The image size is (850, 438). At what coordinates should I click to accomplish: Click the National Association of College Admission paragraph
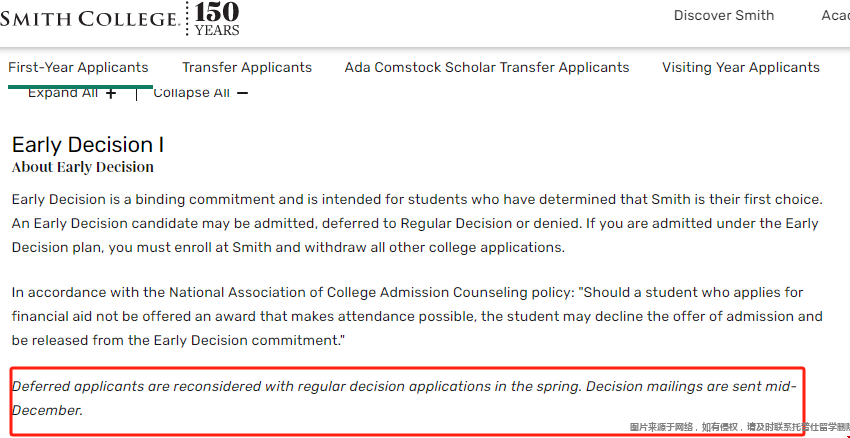point(417,317)
